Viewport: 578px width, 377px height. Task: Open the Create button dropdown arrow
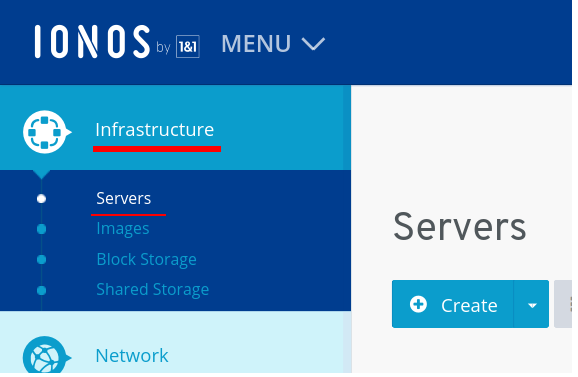click(532, 304)
